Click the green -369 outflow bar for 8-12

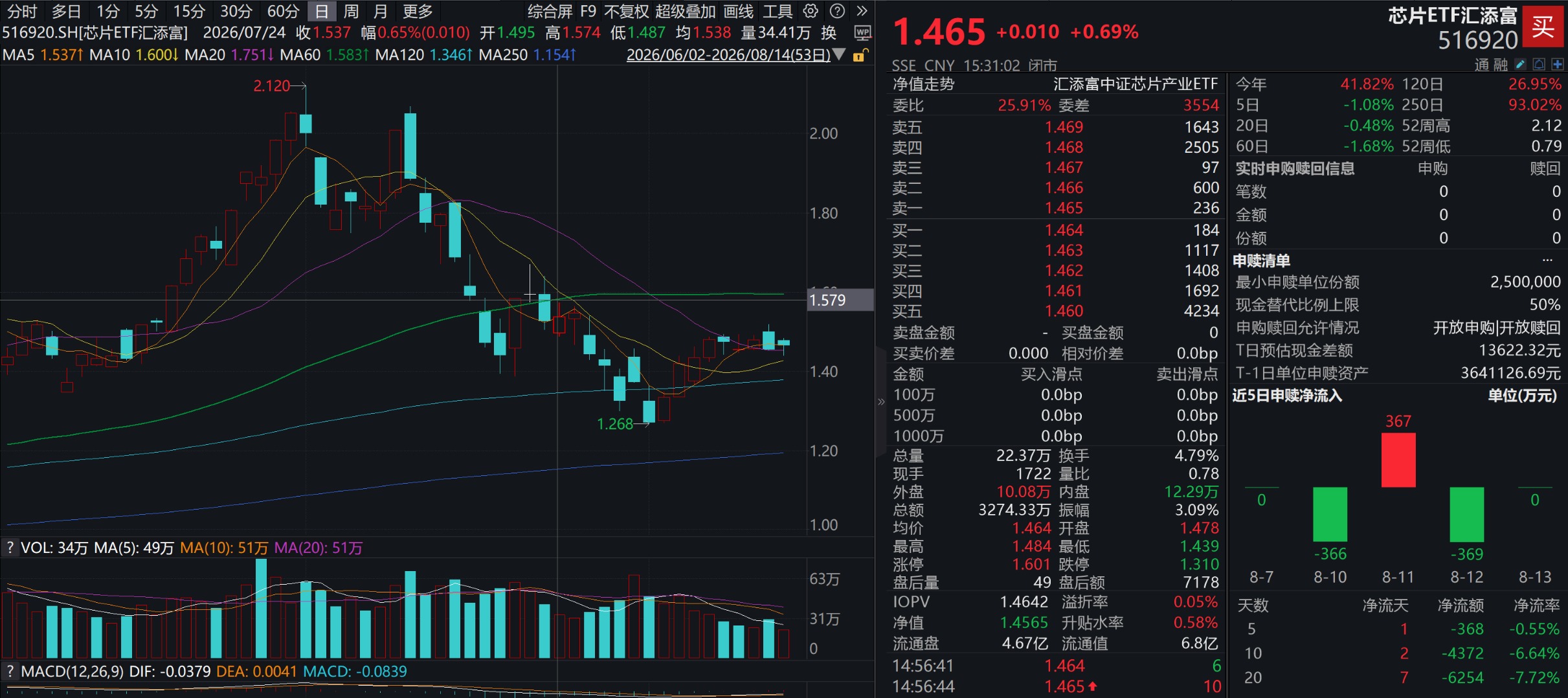pyautogui.click(x=1466, y=514)
